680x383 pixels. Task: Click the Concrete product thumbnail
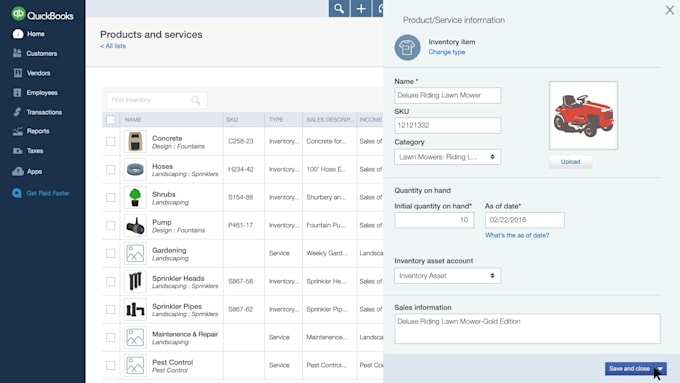(x=135, y=141)
